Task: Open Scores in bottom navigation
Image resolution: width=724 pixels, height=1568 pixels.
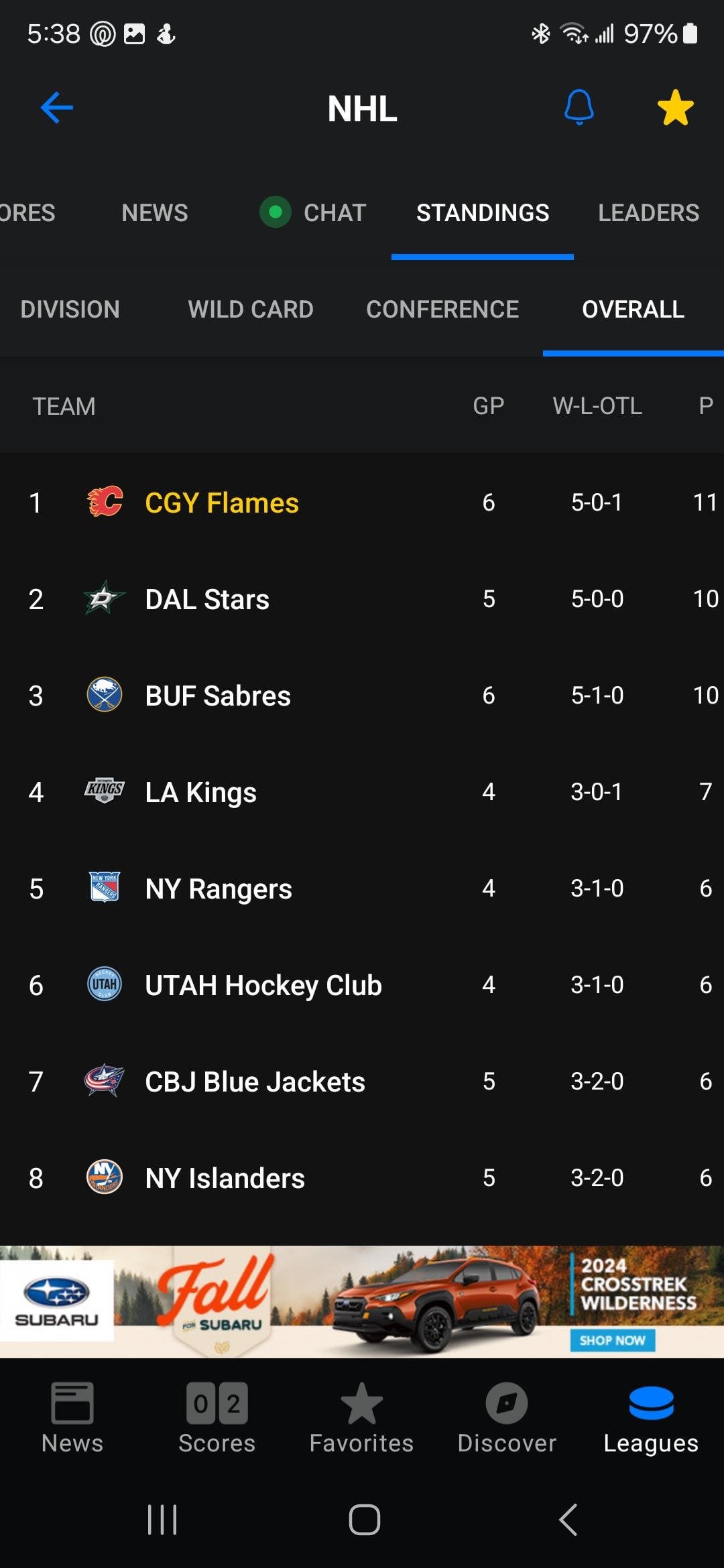Action: [217, 1417]
